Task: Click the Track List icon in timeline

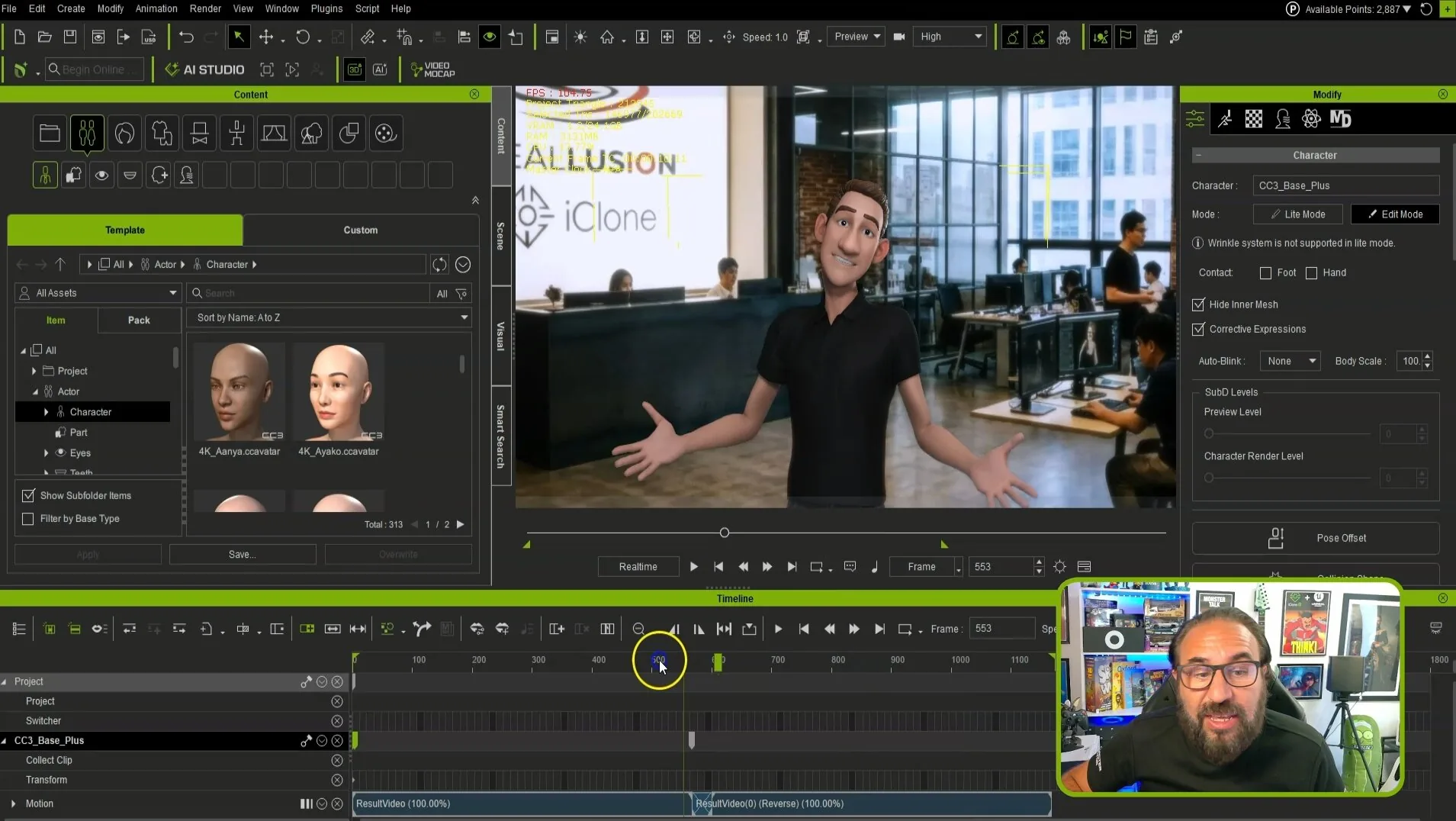Action: pos(19,629)
